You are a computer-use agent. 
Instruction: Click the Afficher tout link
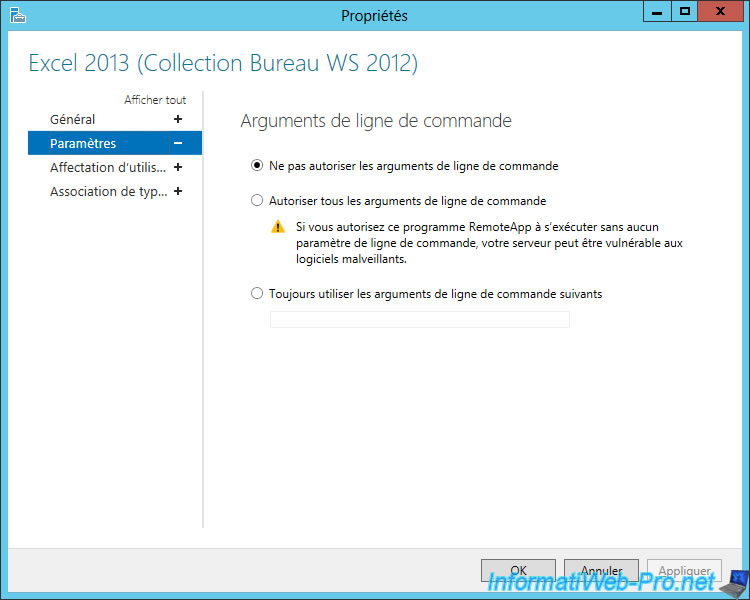pos(155,100)
